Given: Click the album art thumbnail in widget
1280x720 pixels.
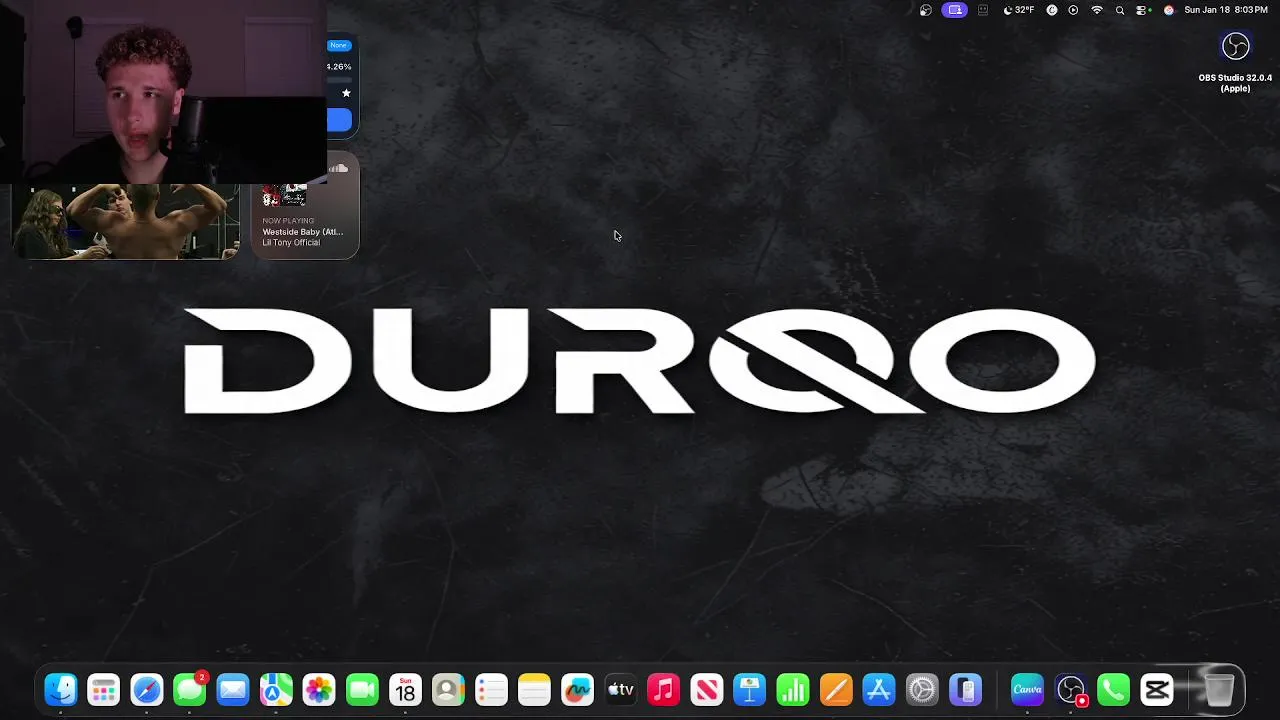Looking at the screenshot, I should tap(284, 195).
